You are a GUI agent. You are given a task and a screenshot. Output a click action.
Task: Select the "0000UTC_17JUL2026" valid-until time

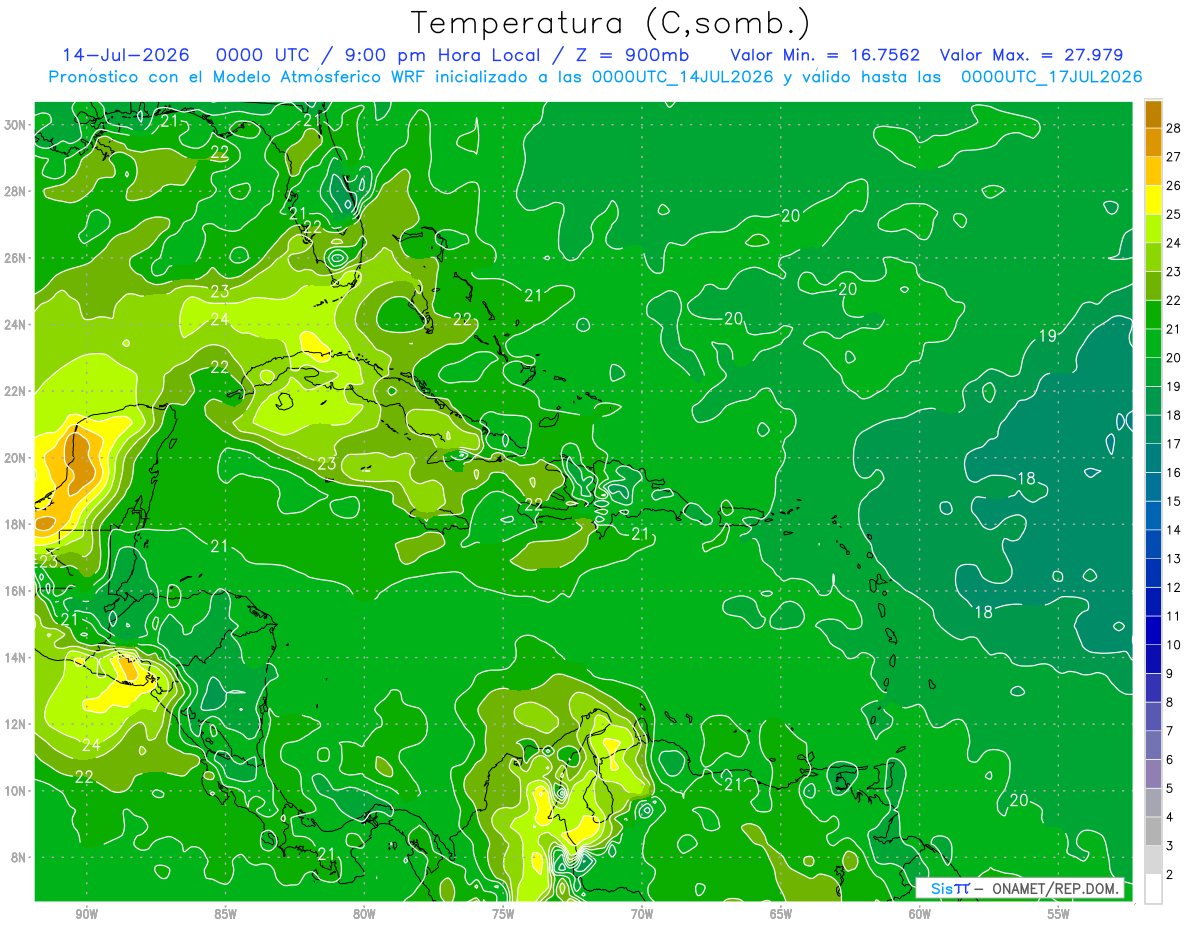(1051, 76)
